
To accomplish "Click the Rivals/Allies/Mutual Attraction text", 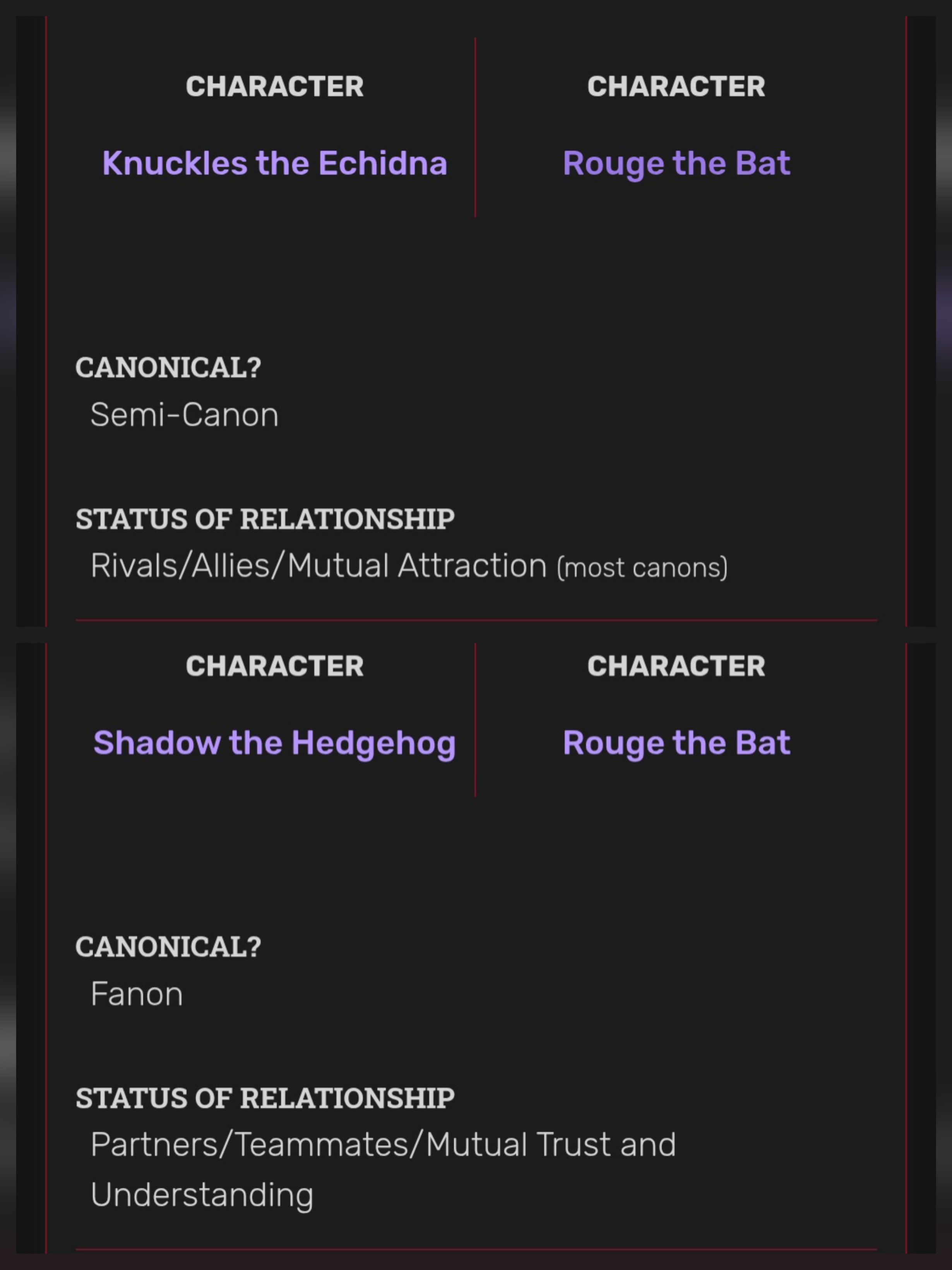I will point(318,566).
